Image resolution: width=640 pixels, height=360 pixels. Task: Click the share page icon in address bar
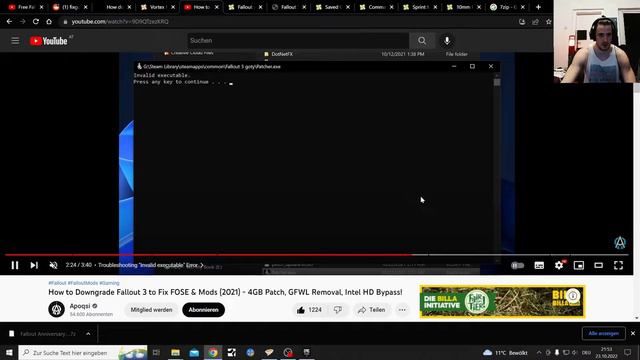(535, 22)
